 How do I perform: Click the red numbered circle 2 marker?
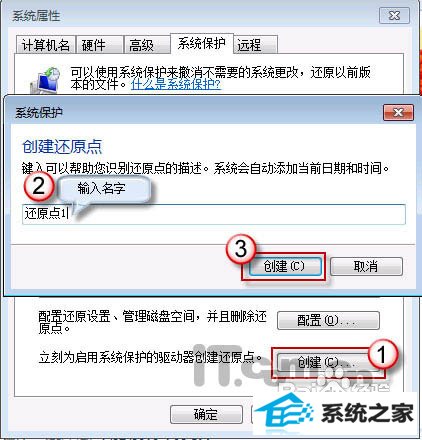pos(39,186)
